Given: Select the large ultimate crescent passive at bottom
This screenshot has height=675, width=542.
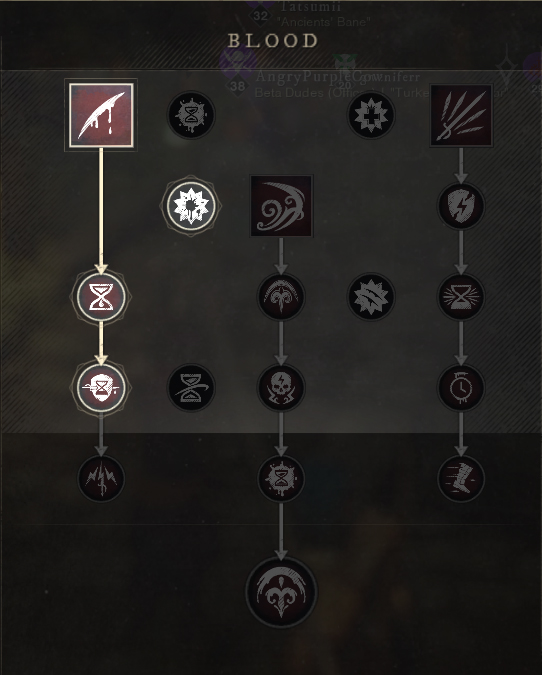Looking at the screenshot, I should 281,592.
